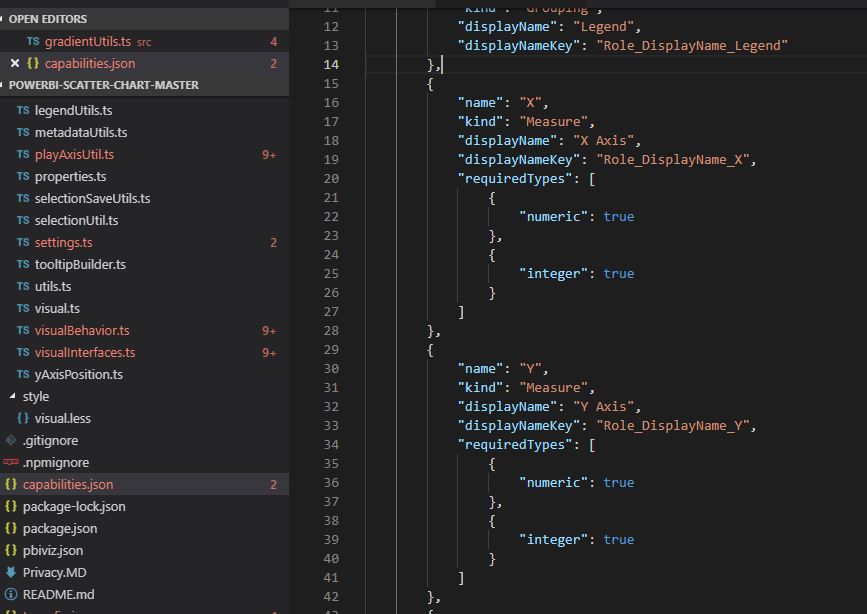
Task: Open visualBehavior.ts file
Action: click(144, 330)
